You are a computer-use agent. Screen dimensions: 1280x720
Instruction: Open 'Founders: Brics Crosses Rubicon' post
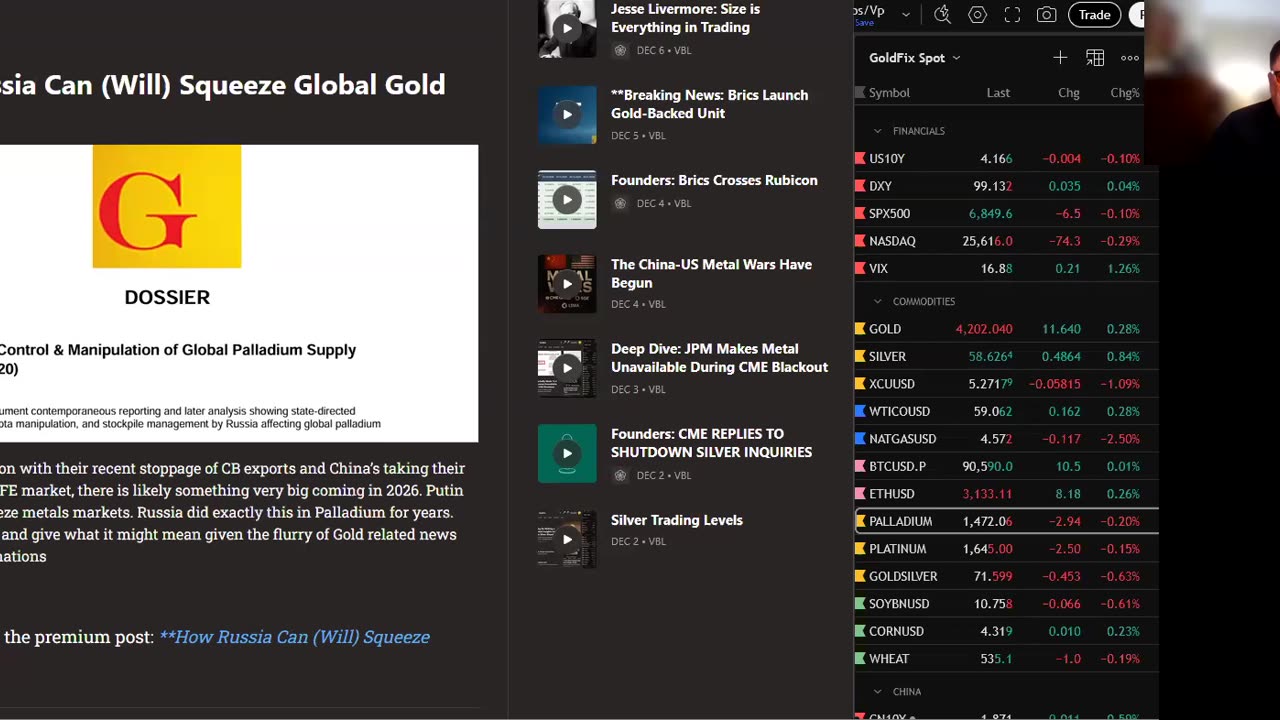pos(714,180)
